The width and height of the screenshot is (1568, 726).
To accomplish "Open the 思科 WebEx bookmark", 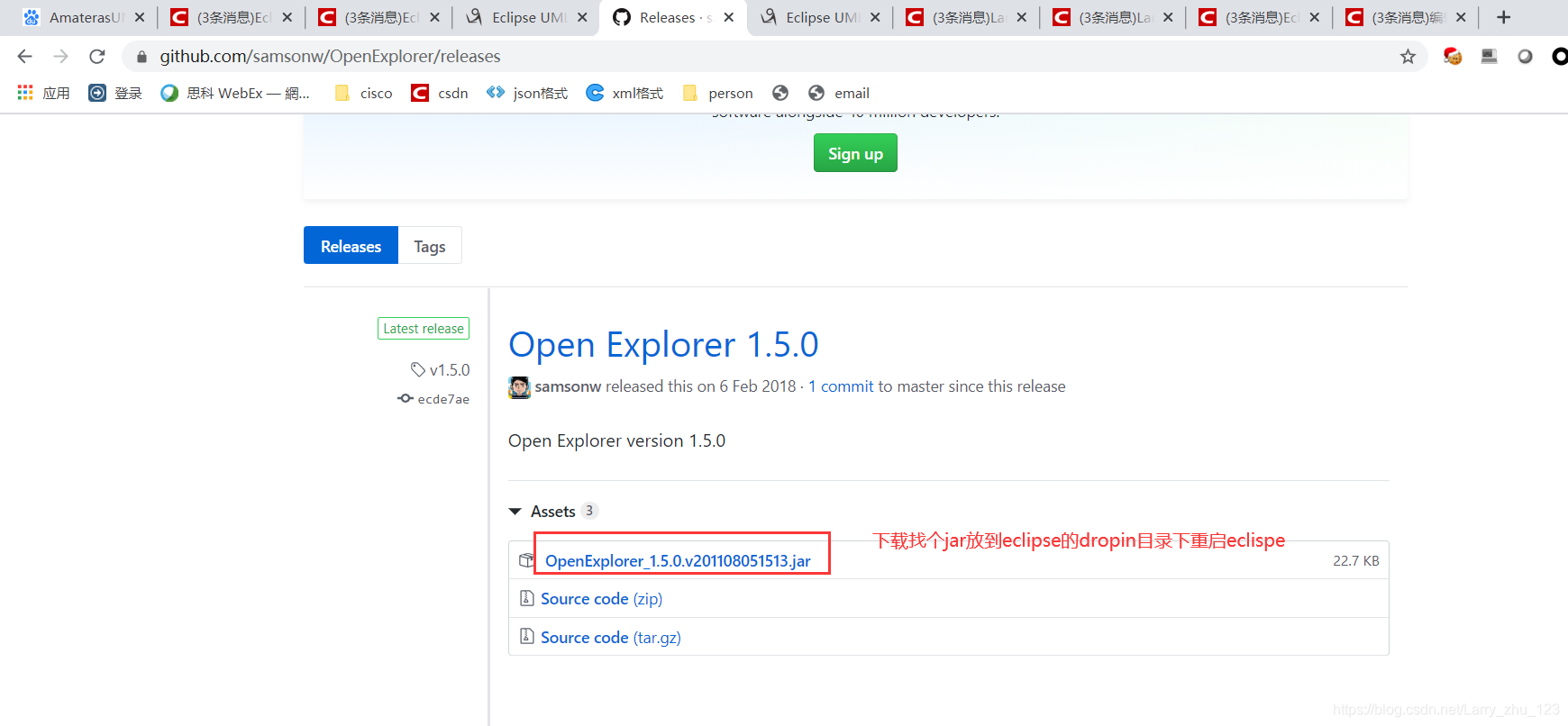I will pos(235,93).
